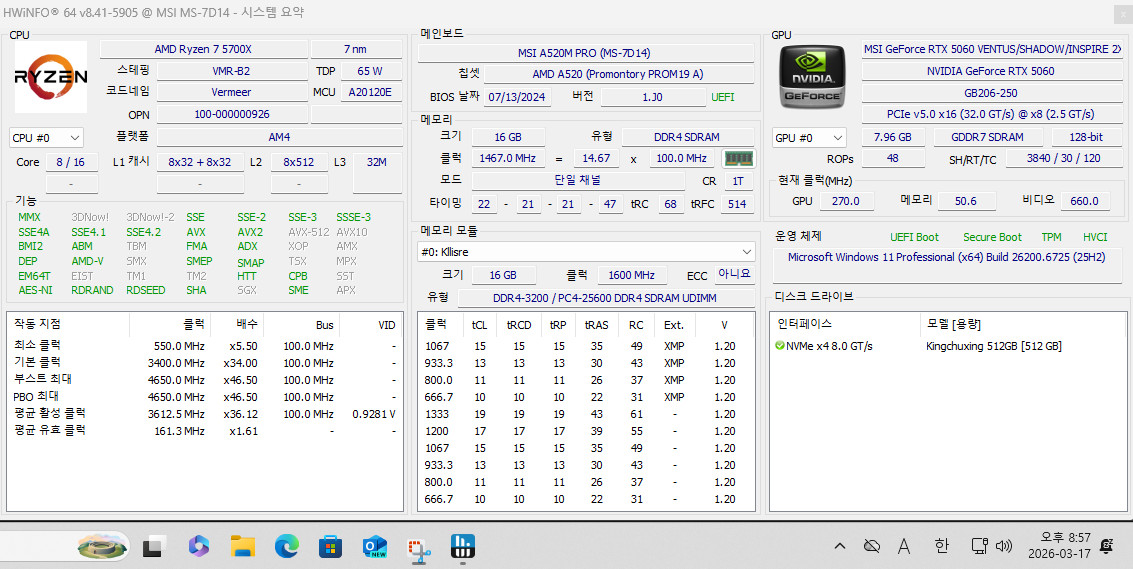Launch Copilot from the taskbar
Viewport: 1133px width, 569px height.
[x=199, y=547]
